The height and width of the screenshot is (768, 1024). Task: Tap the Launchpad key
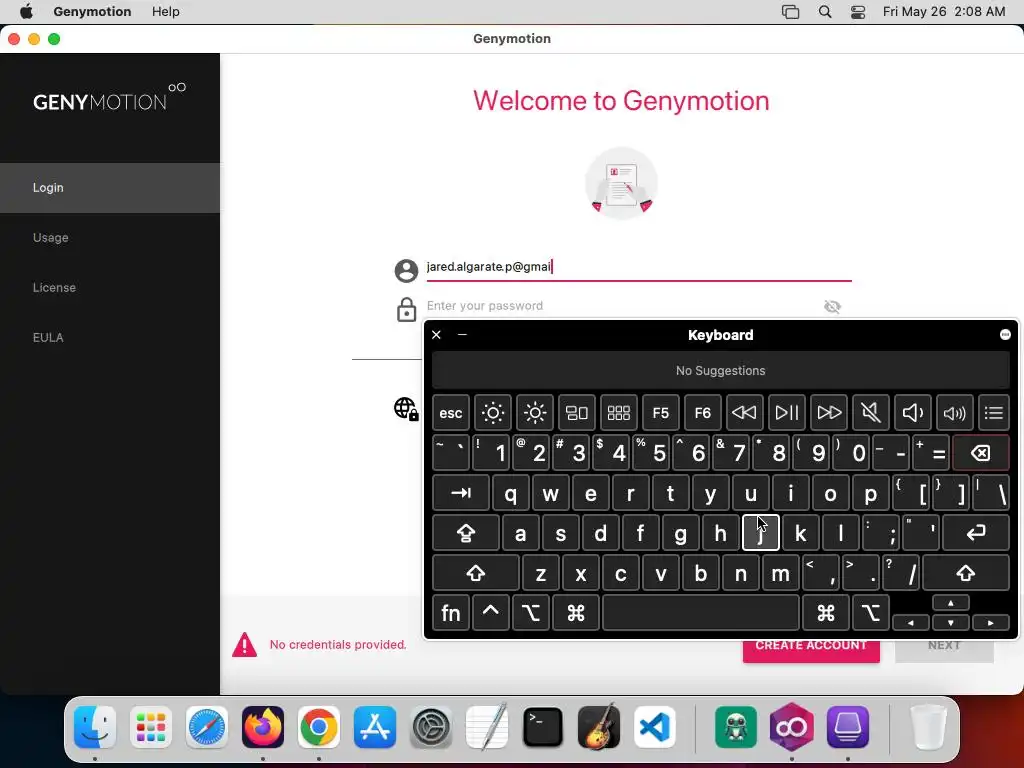coord(618,413)
